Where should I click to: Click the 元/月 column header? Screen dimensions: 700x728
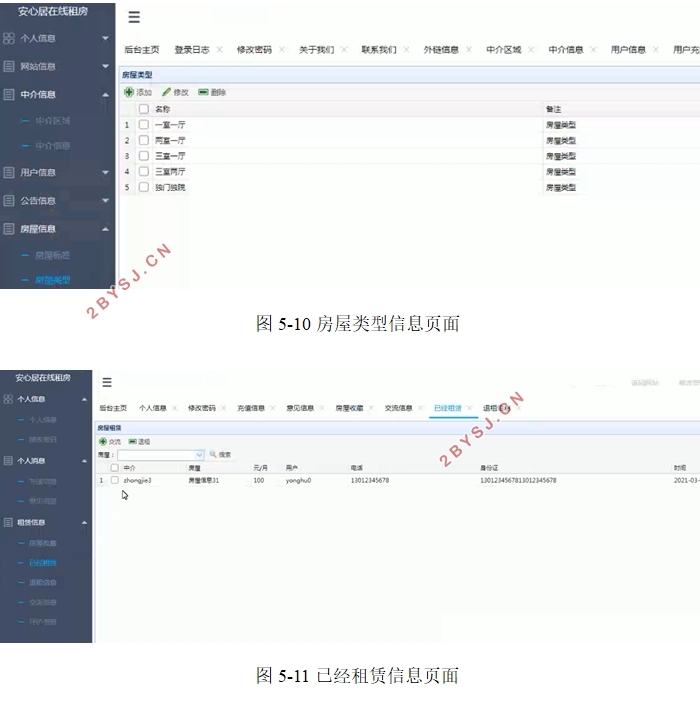pos(260,468)
